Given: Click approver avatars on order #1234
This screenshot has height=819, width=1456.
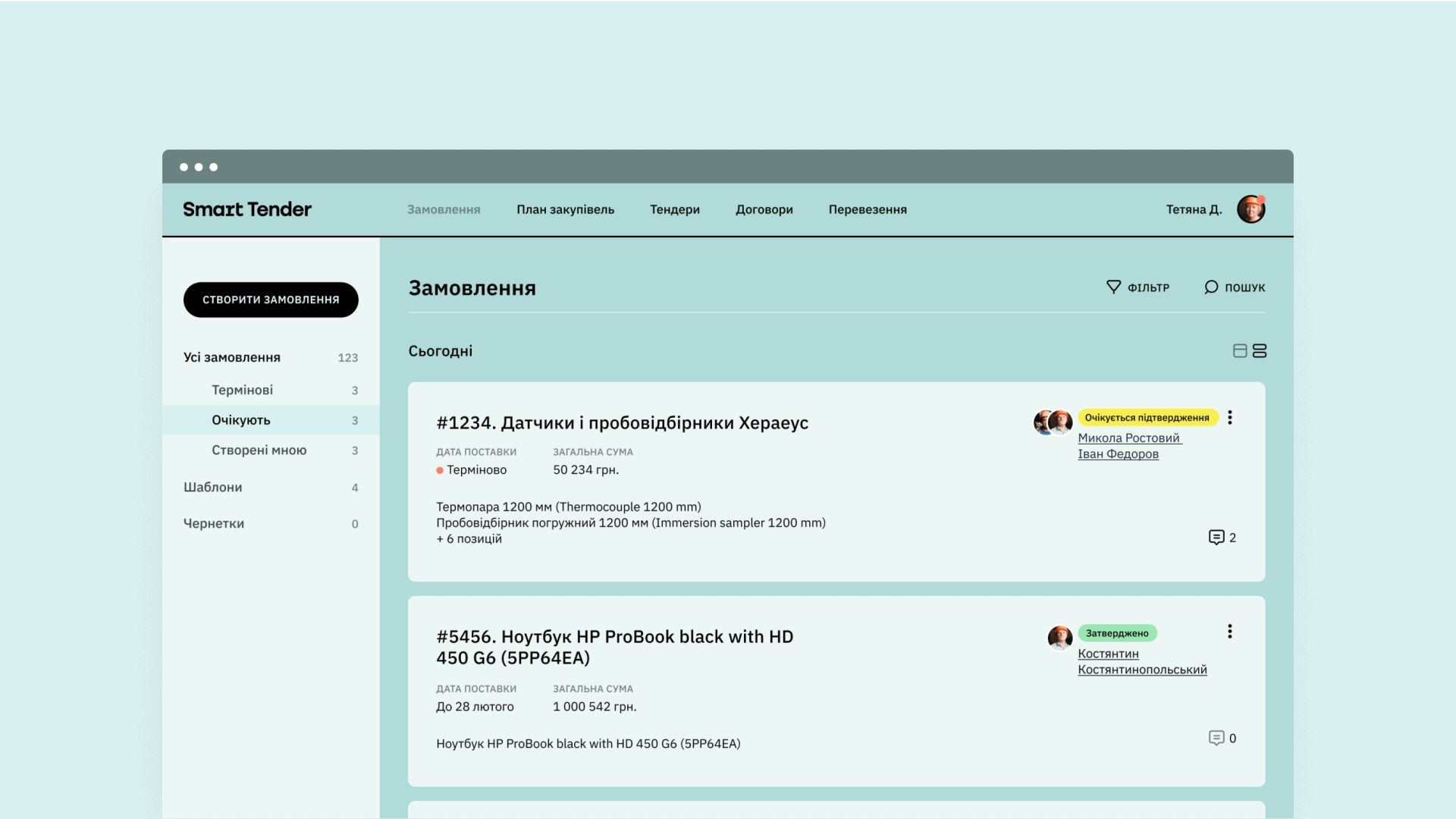Looking at the screenshot, I should pos(1053,422).
